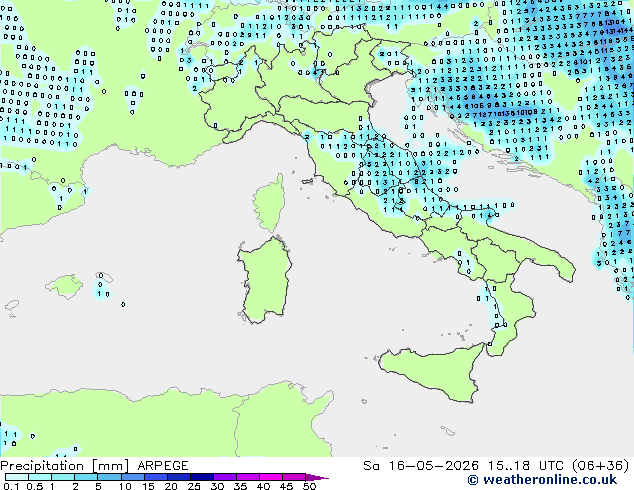Click the over-50 mm arrow legend tip
The width and height of the screenshot is (634, 490).
point(317,477)
